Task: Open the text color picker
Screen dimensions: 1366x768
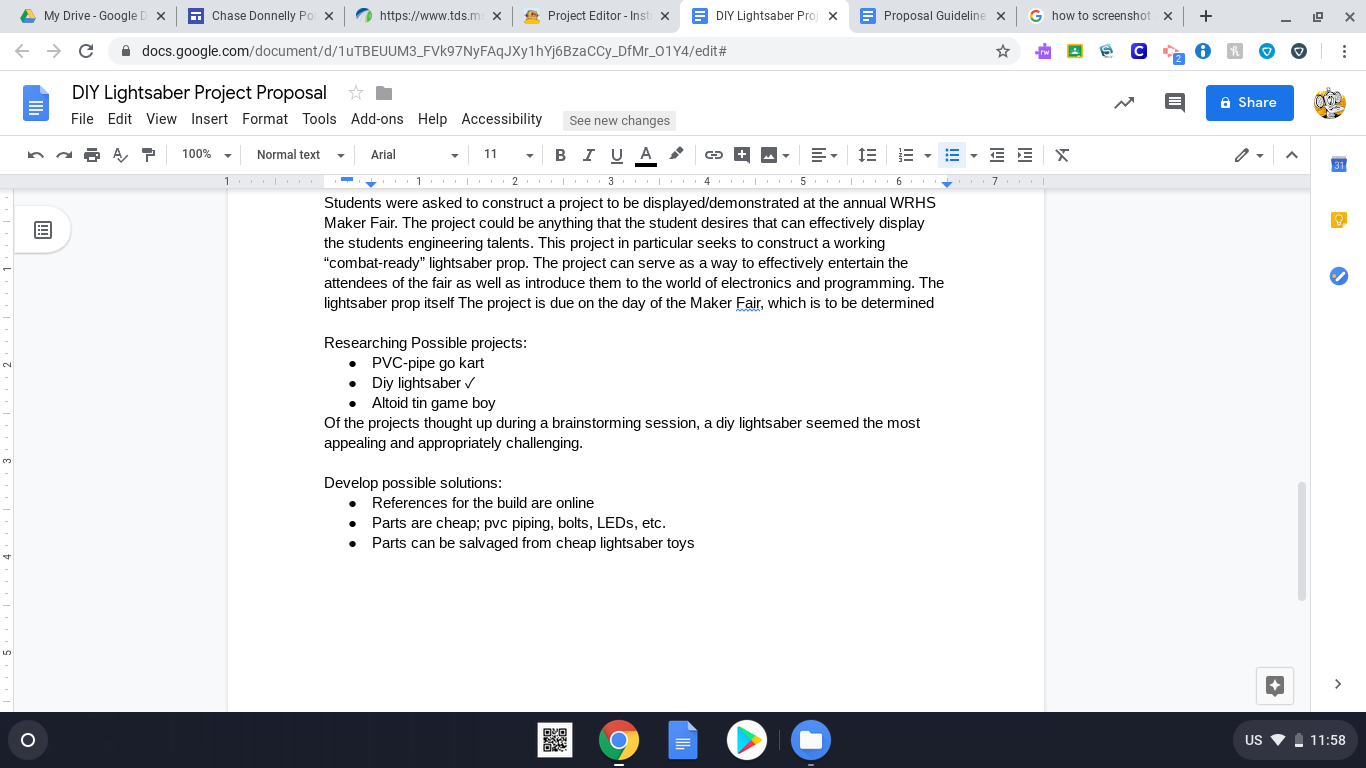Action: pos(646,155)
